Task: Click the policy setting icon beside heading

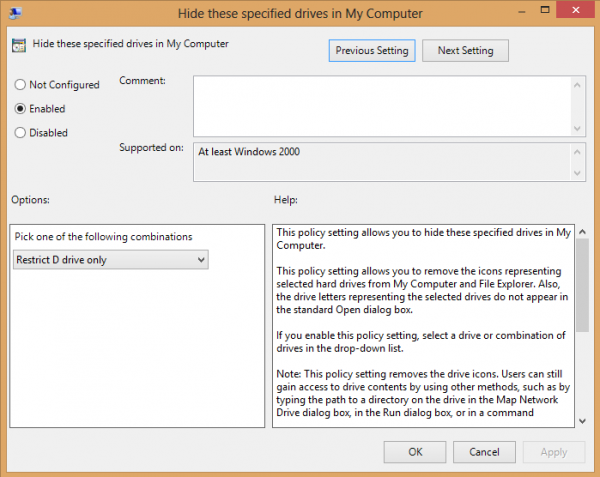Action: point(17,45)
